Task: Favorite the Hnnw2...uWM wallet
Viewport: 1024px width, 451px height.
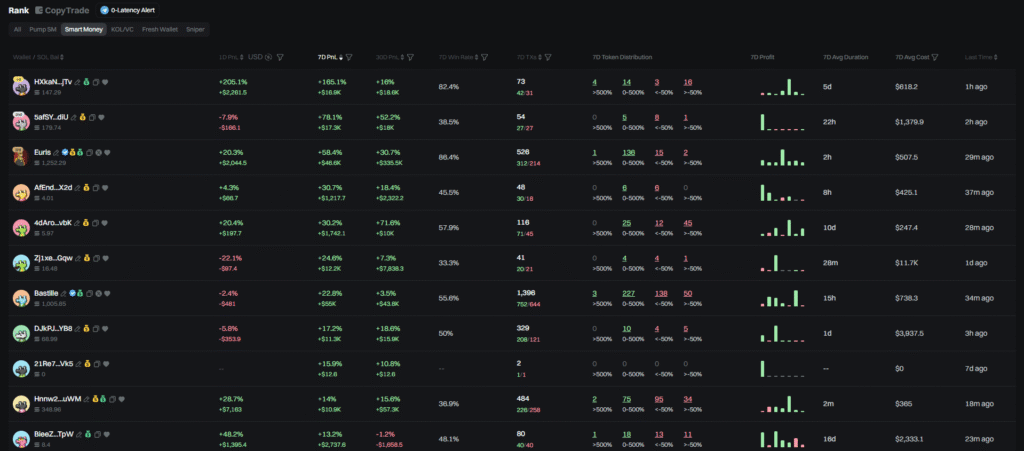Action: [120, 399]
